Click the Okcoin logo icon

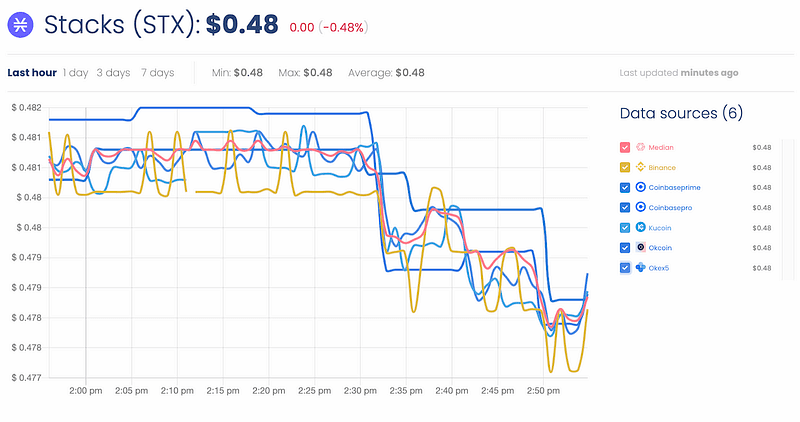[x=641, y=247]
